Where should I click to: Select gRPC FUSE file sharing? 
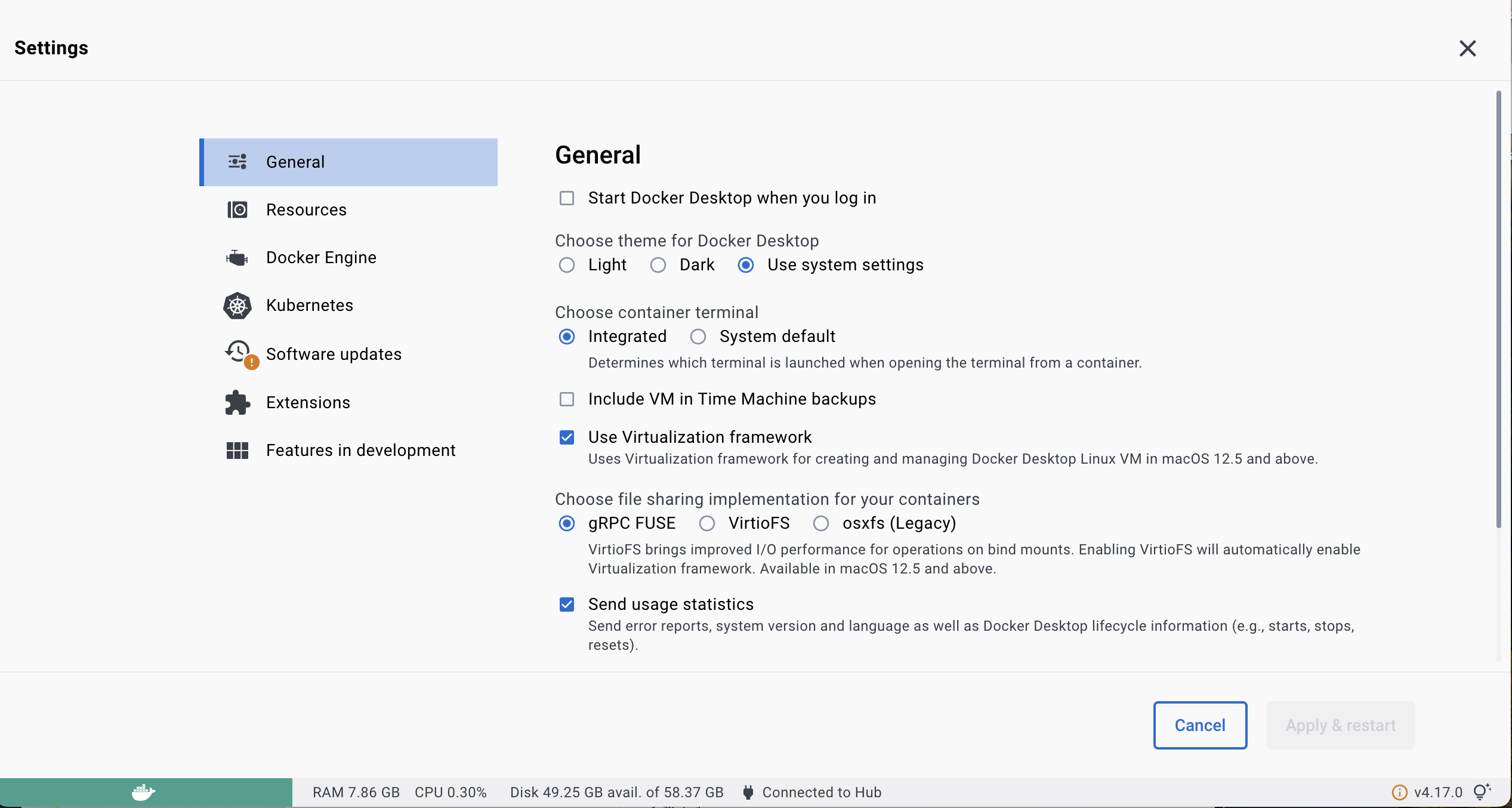(x=567, y=523)
